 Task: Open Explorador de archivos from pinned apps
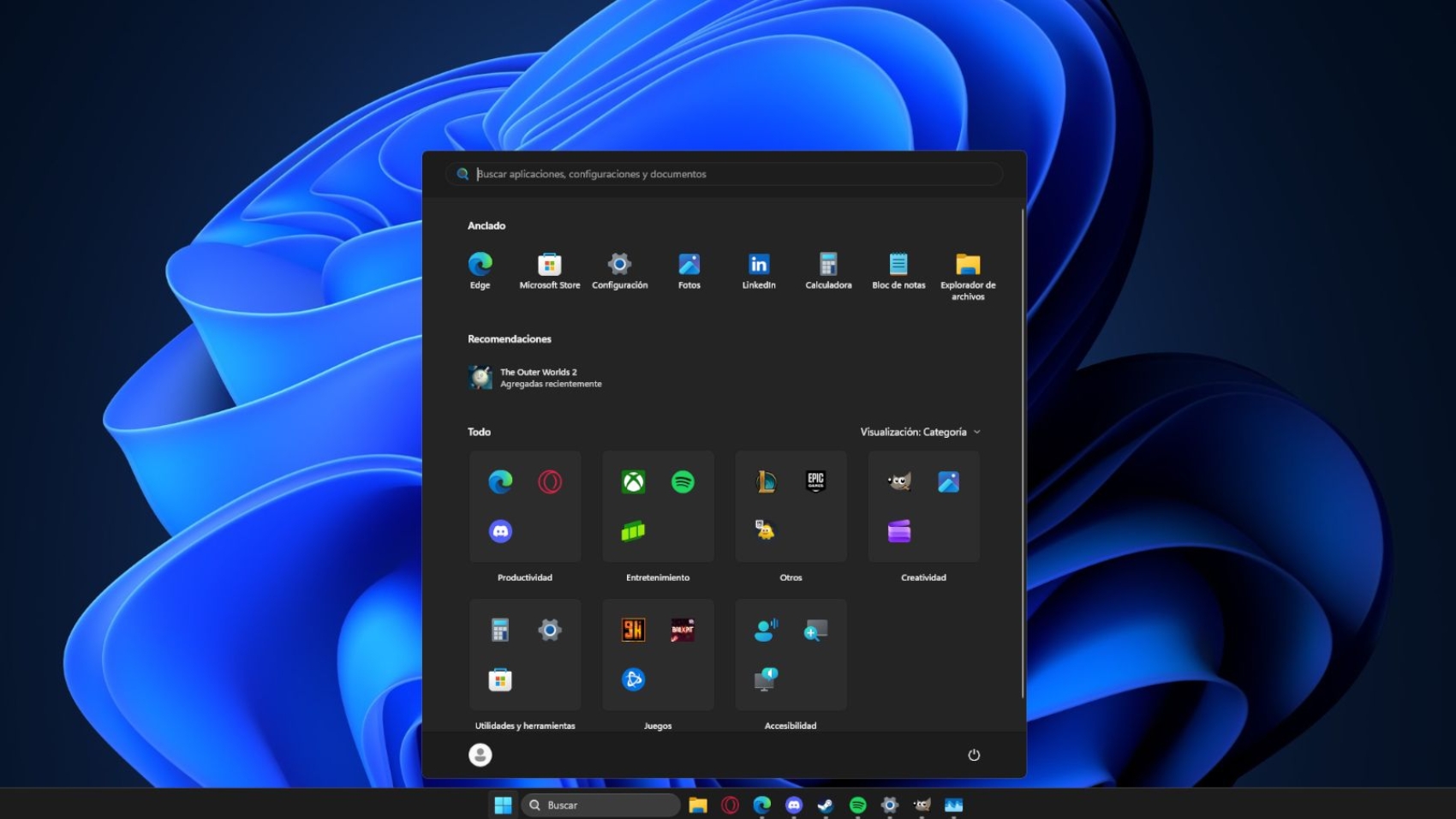coord(966,264)
